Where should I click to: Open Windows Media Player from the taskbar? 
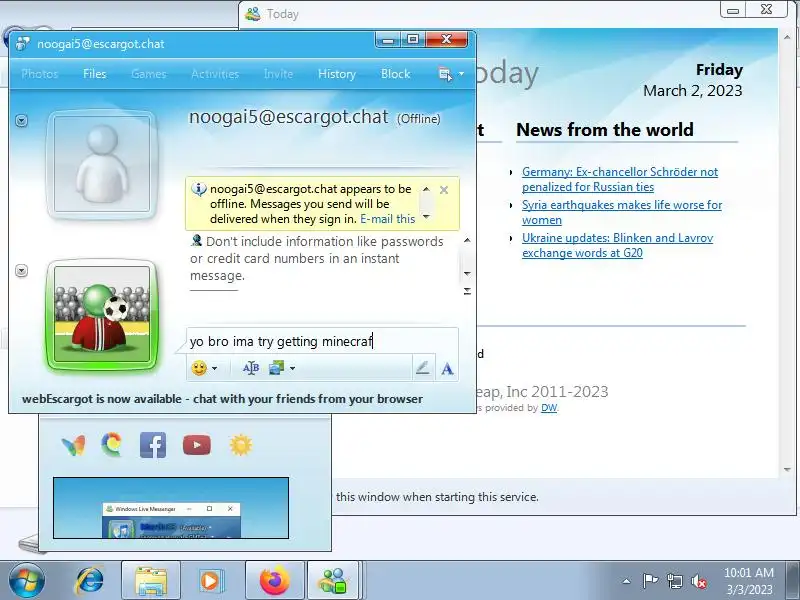(210, 581)
